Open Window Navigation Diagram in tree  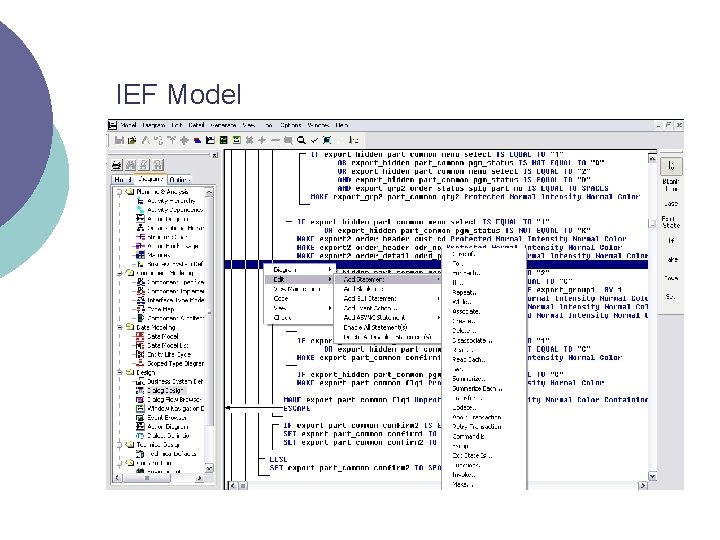(175, 408)
